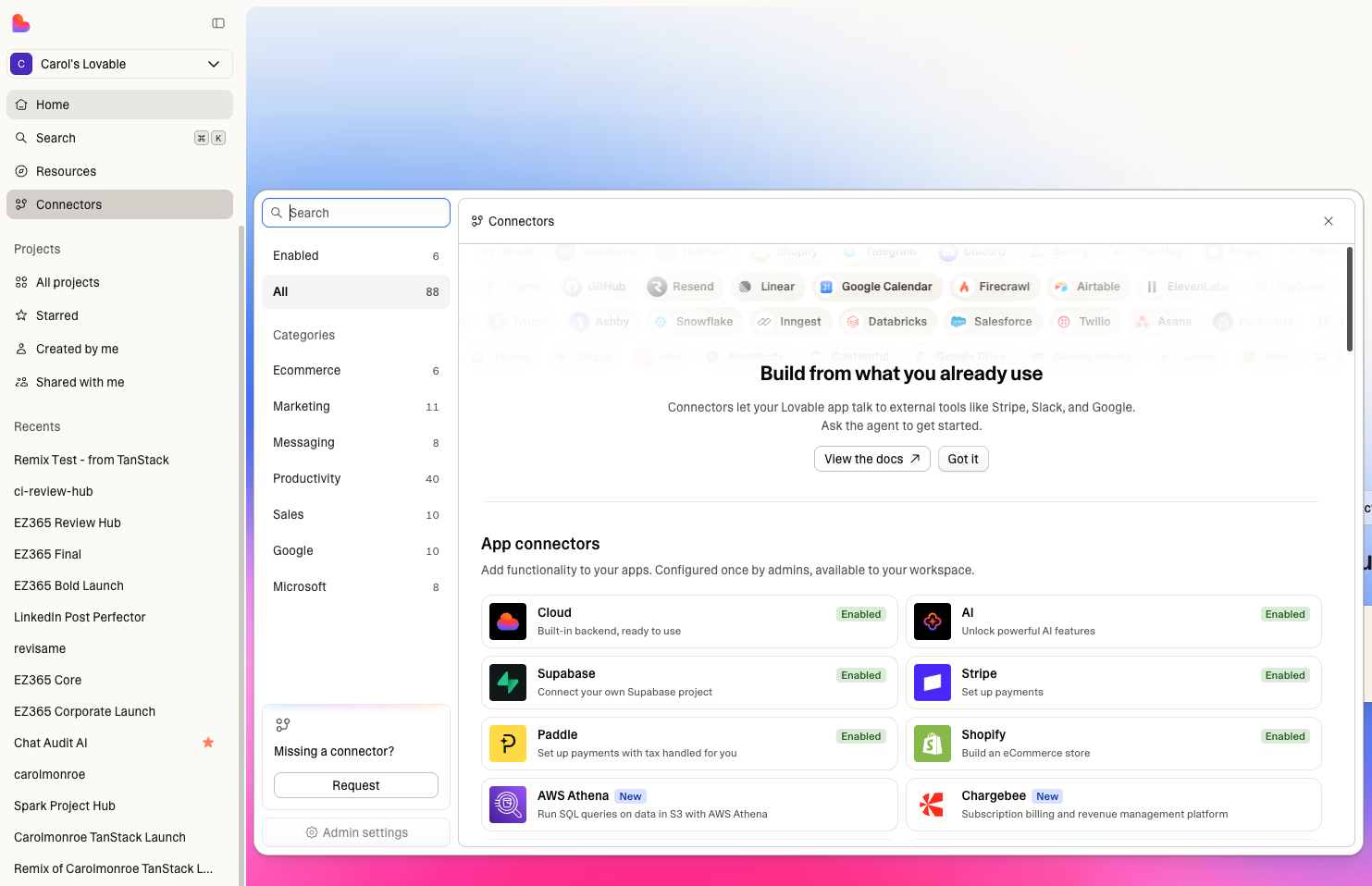Open the AI connector card
1372x886 pixels.
coord(1113,621)
